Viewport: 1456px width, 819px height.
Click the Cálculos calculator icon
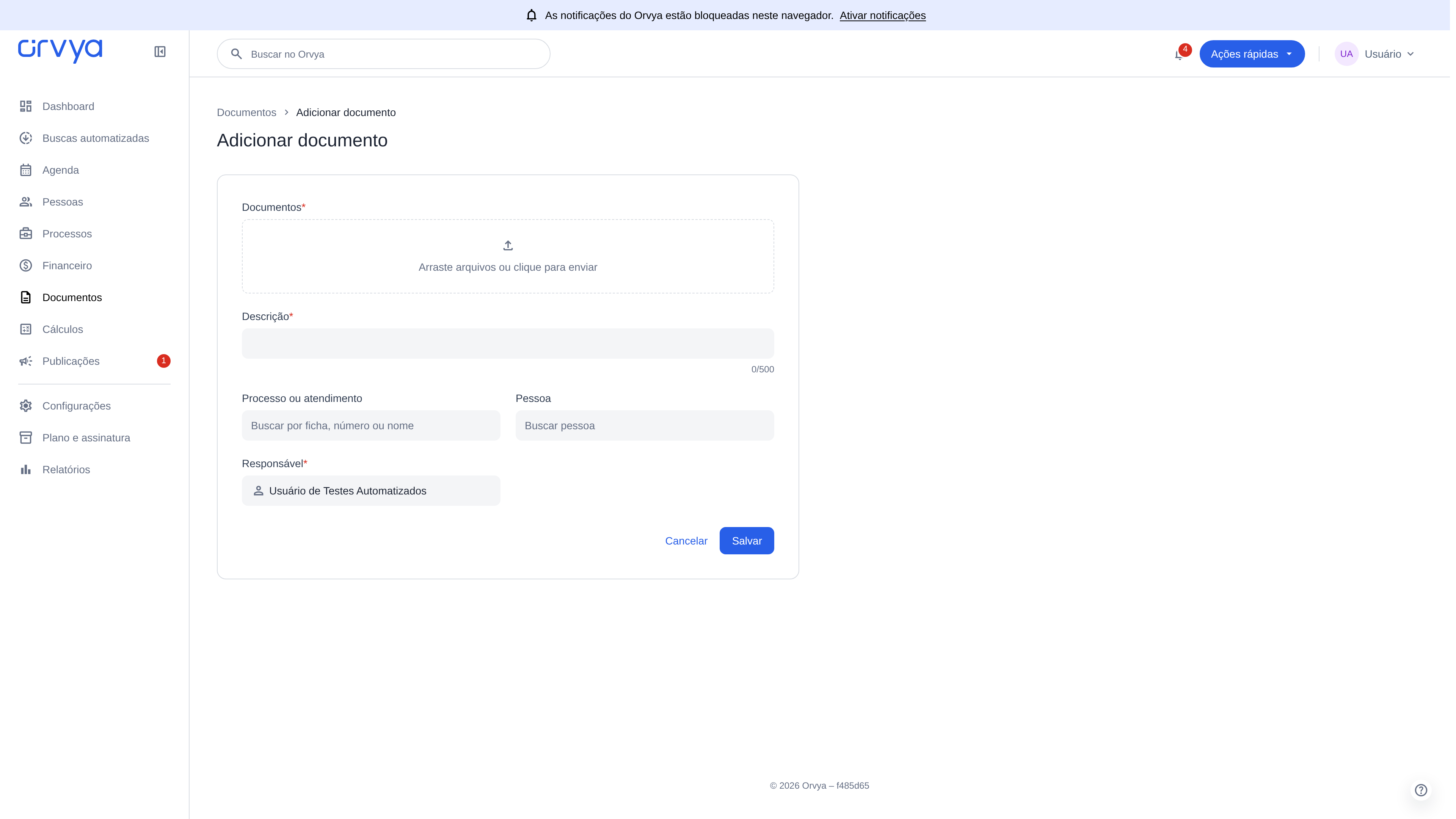(x=26, y=329)
